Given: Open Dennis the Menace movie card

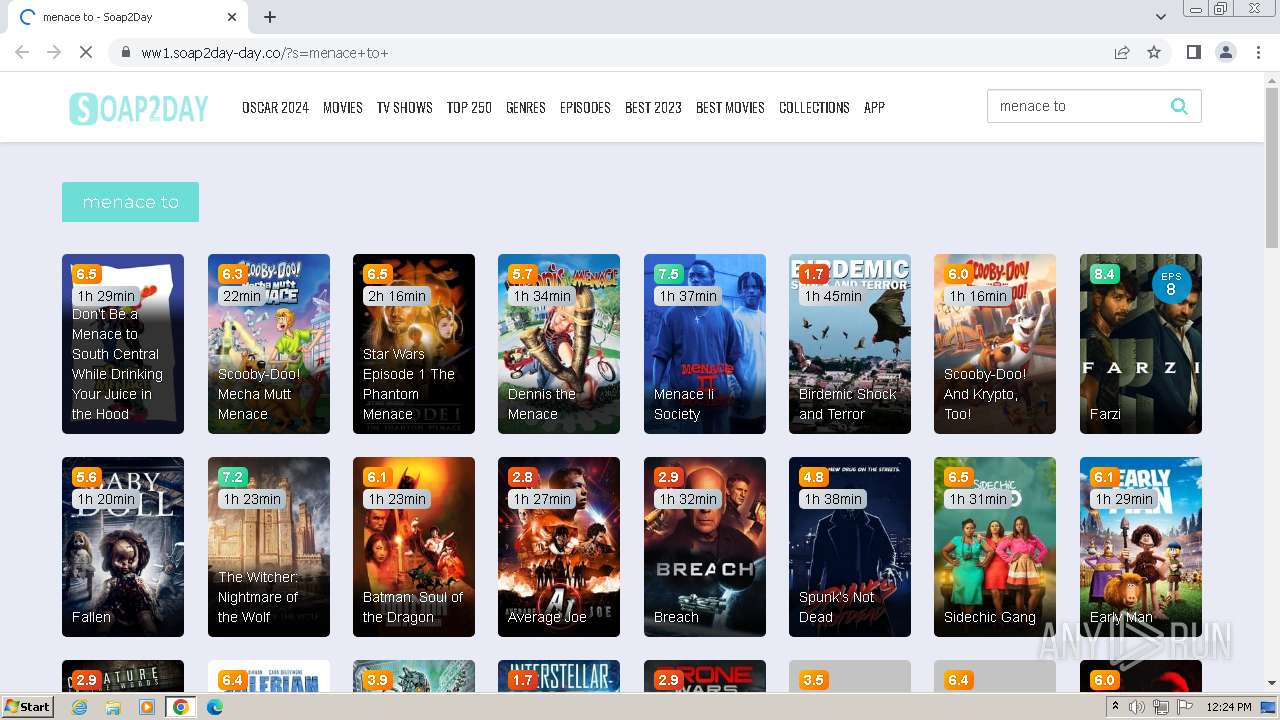Looking at the screenshot, I should pos(559,344).
